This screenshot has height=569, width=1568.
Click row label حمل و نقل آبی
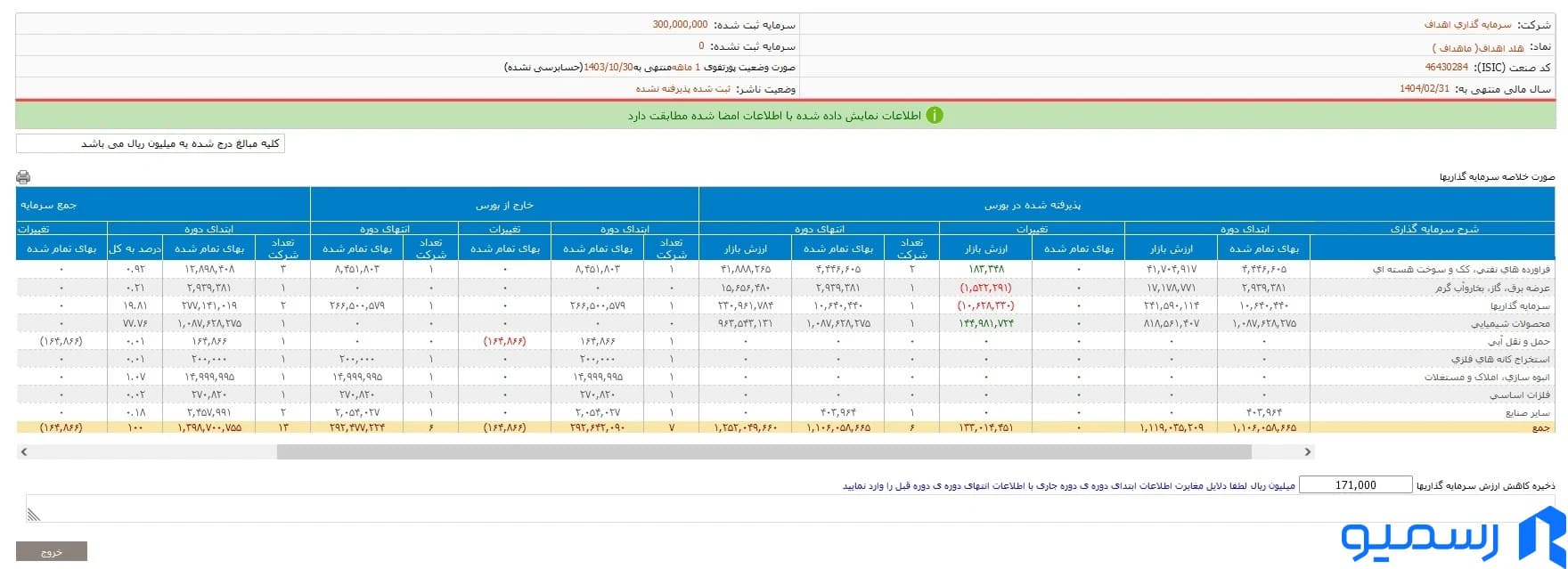(x=1521, y=341)
